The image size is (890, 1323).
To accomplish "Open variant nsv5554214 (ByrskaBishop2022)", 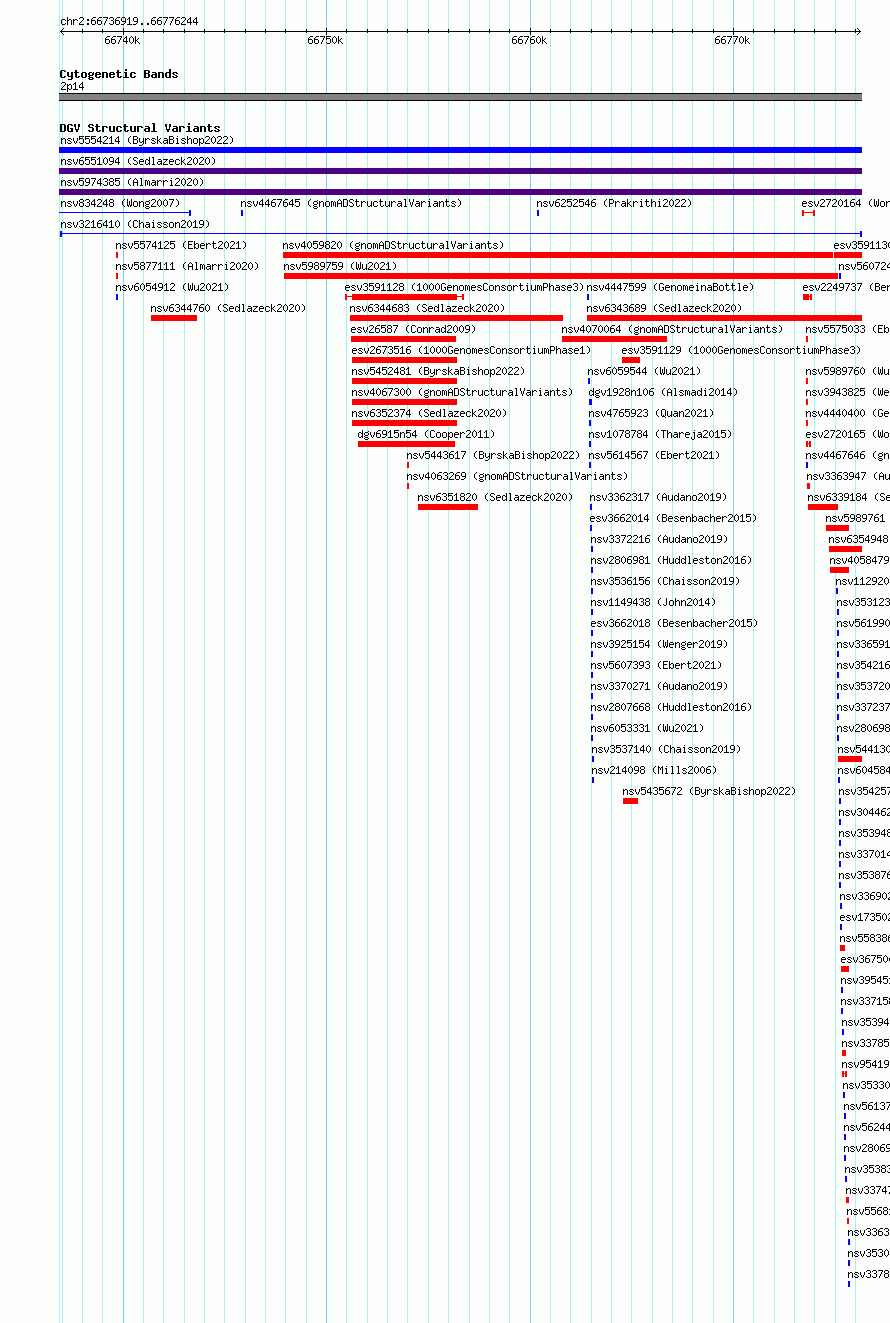I will click(147, 141).
